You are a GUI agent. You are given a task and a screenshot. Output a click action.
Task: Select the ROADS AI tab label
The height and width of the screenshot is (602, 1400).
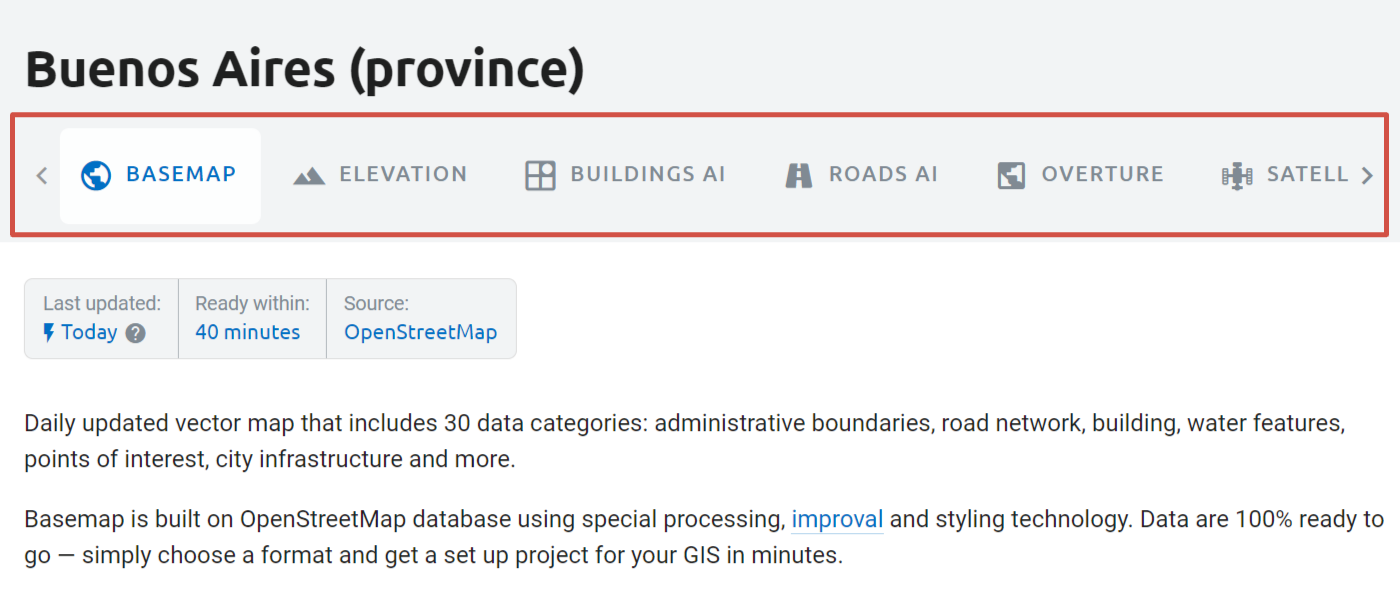coord(883,174)
